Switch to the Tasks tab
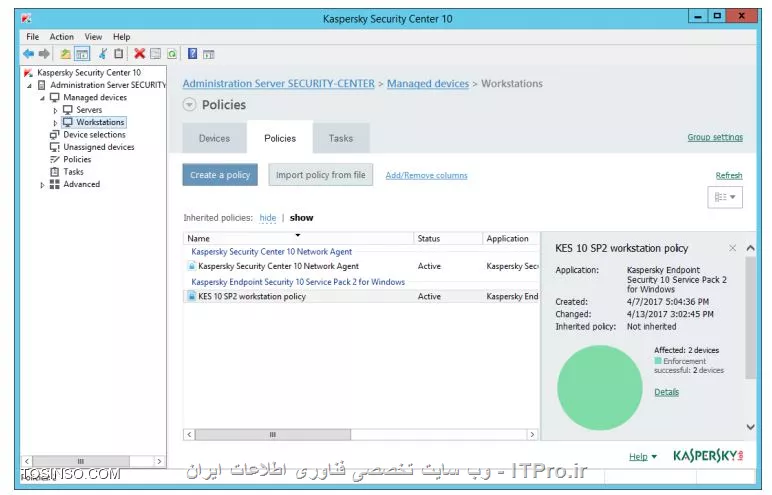The width and height of the screenshot is (772, 495). coord(341,138)
